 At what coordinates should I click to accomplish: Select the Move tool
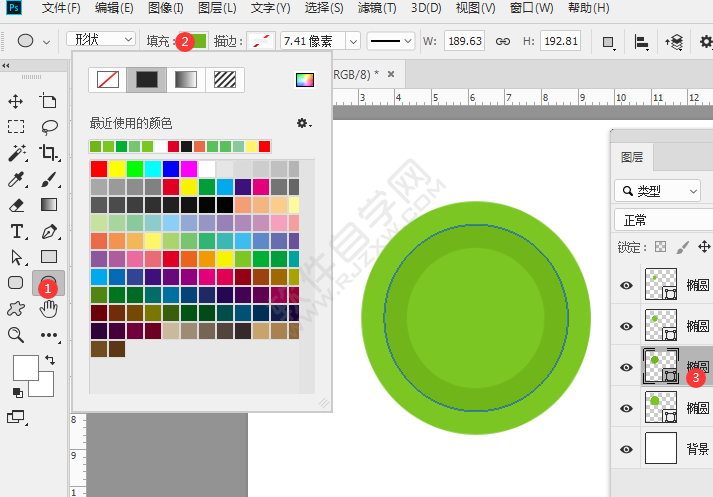pos(16,101)
